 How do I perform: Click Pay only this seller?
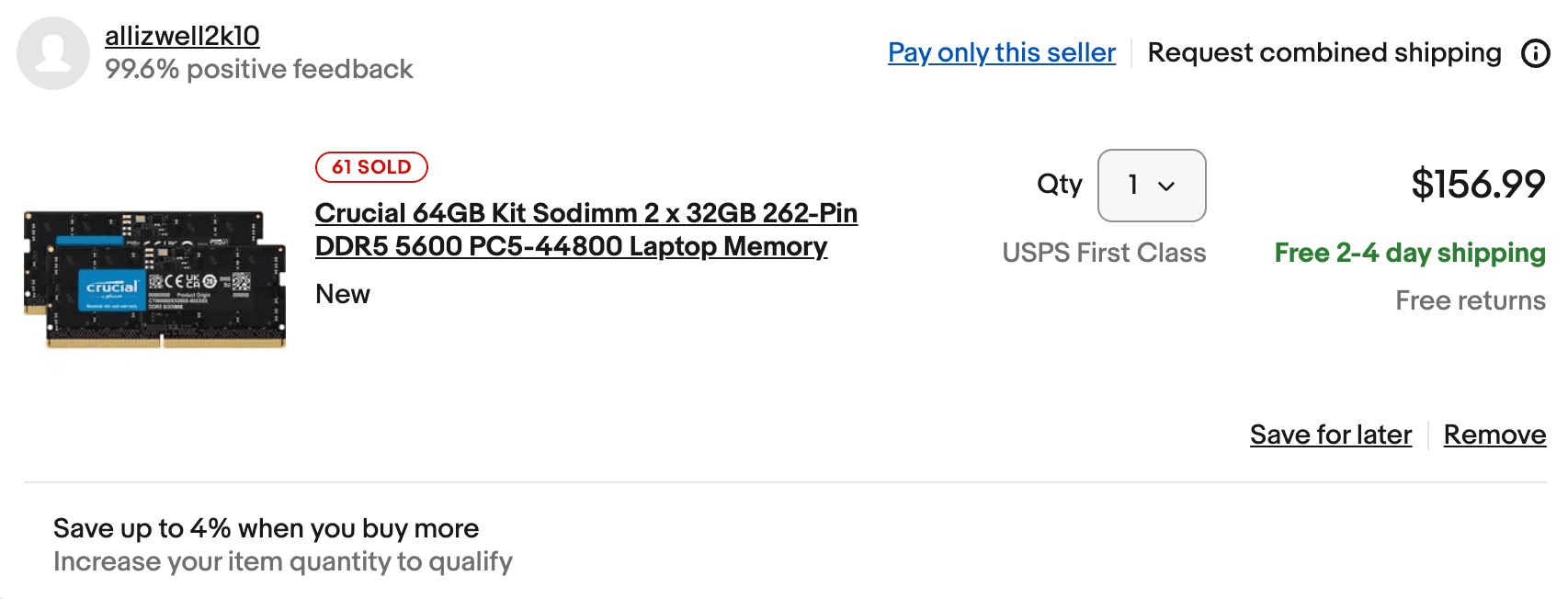point(1001,52)
